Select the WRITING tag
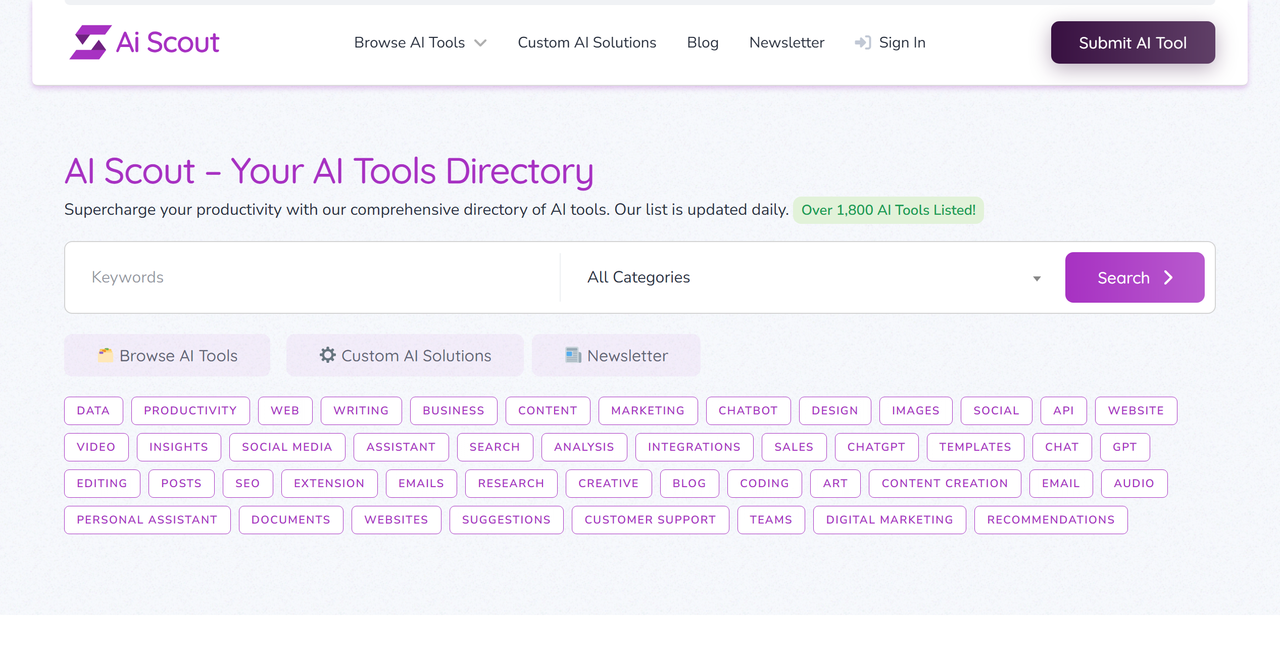The width and height of the screenshot is (1280, 662). tap(361, 410)
